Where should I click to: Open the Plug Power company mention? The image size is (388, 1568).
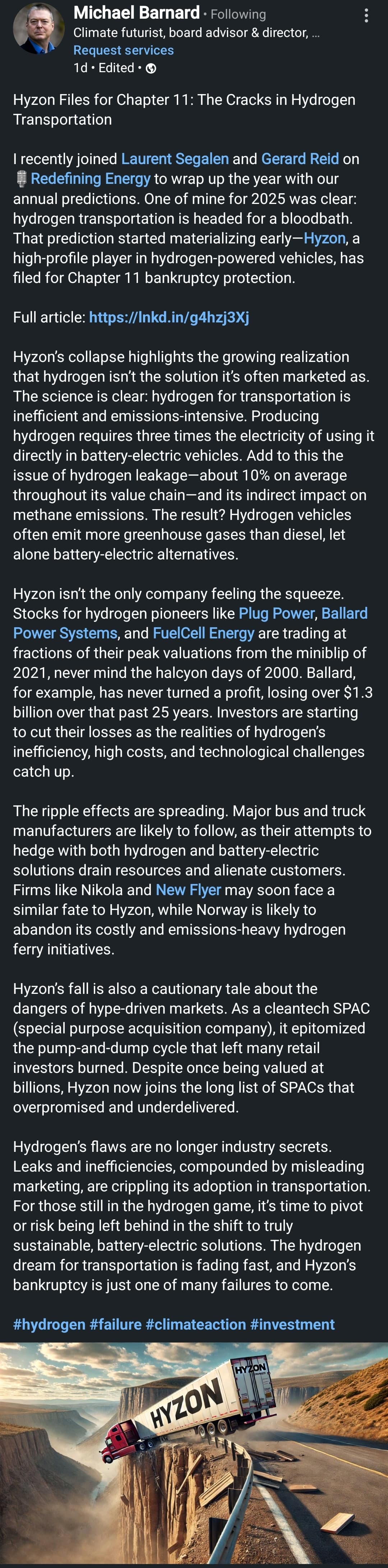pyautogui.click(x=277, y=614)
